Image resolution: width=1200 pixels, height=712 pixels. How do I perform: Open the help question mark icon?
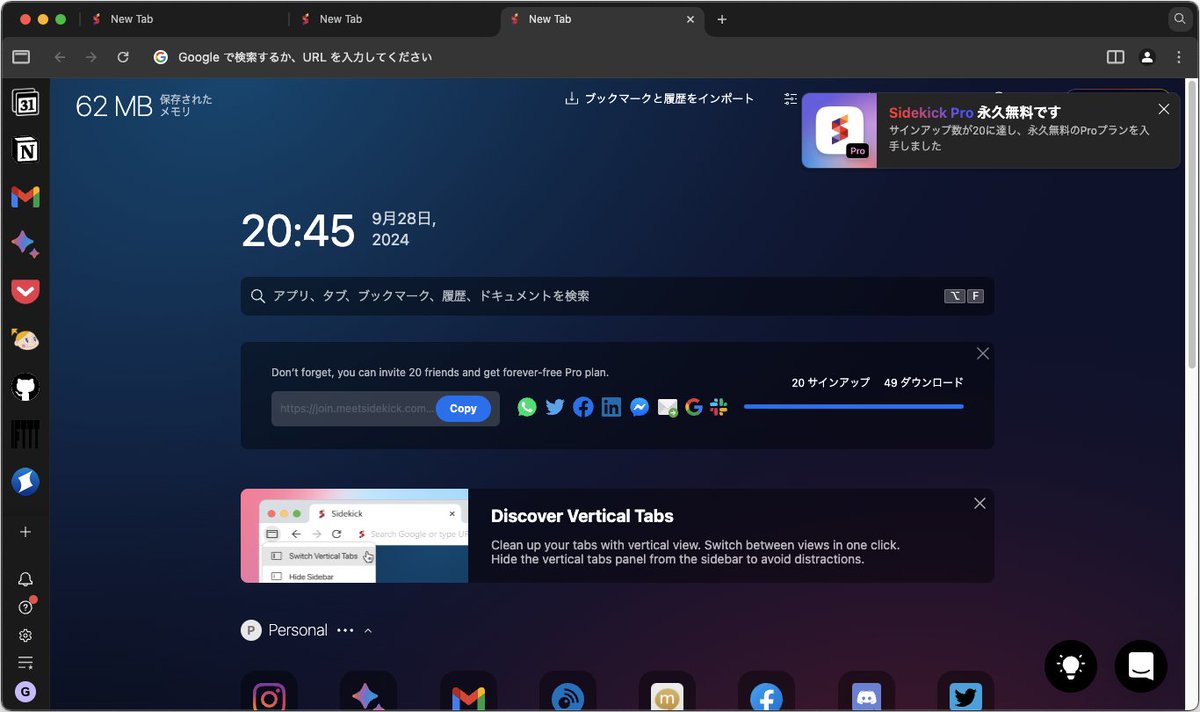(25, 607)
